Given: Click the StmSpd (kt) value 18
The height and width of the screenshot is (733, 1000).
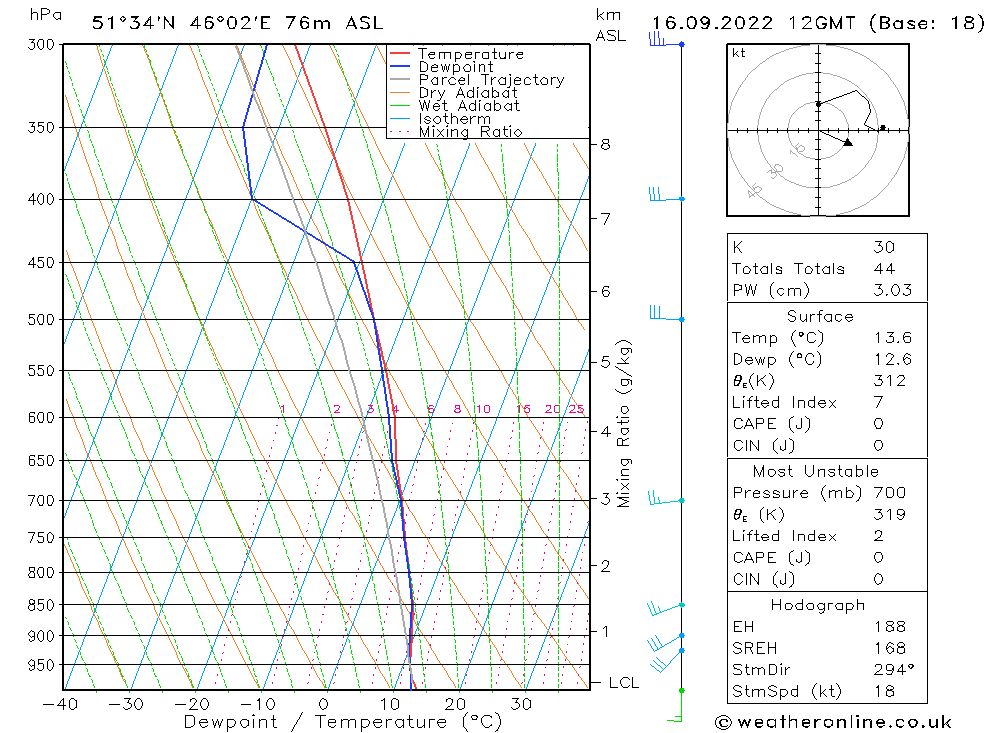Looking at the screenshot, I should [x=885, y=691].
